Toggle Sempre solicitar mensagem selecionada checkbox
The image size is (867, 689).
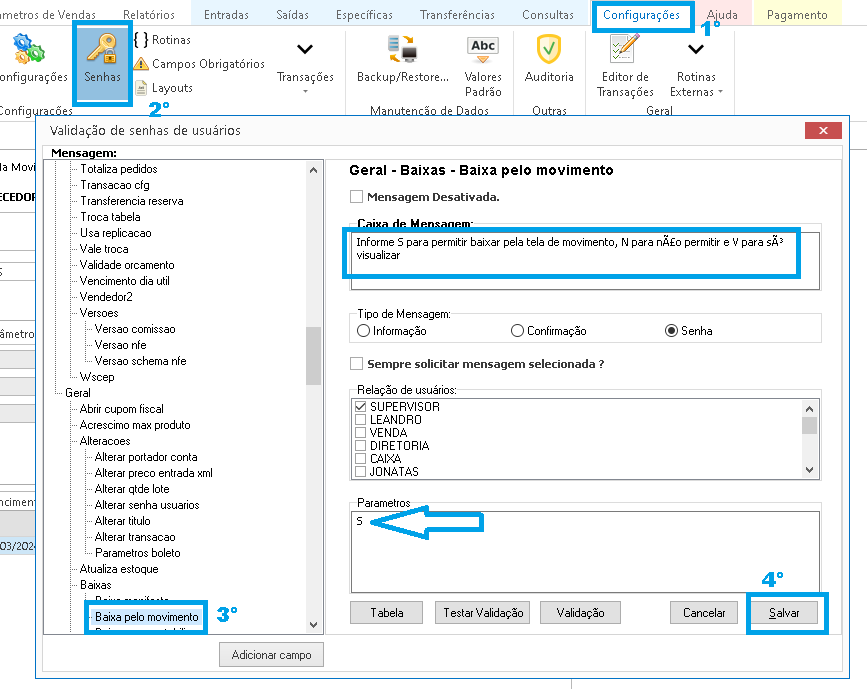[x=357, y=364]
